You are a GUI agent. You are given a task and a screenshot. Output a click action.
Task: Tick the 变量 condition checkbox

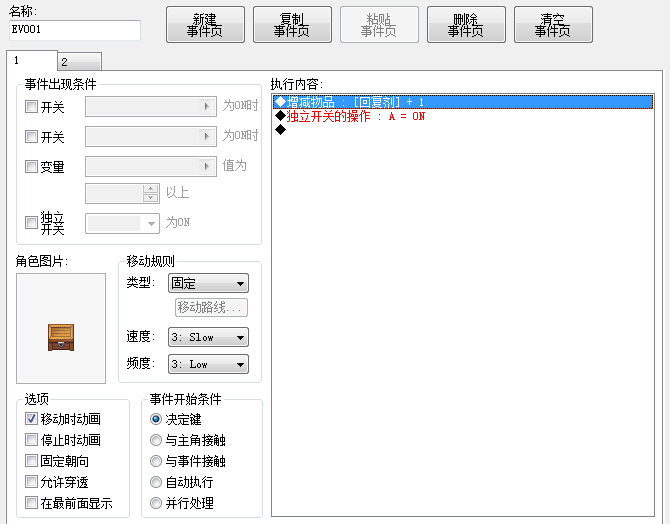31,166
